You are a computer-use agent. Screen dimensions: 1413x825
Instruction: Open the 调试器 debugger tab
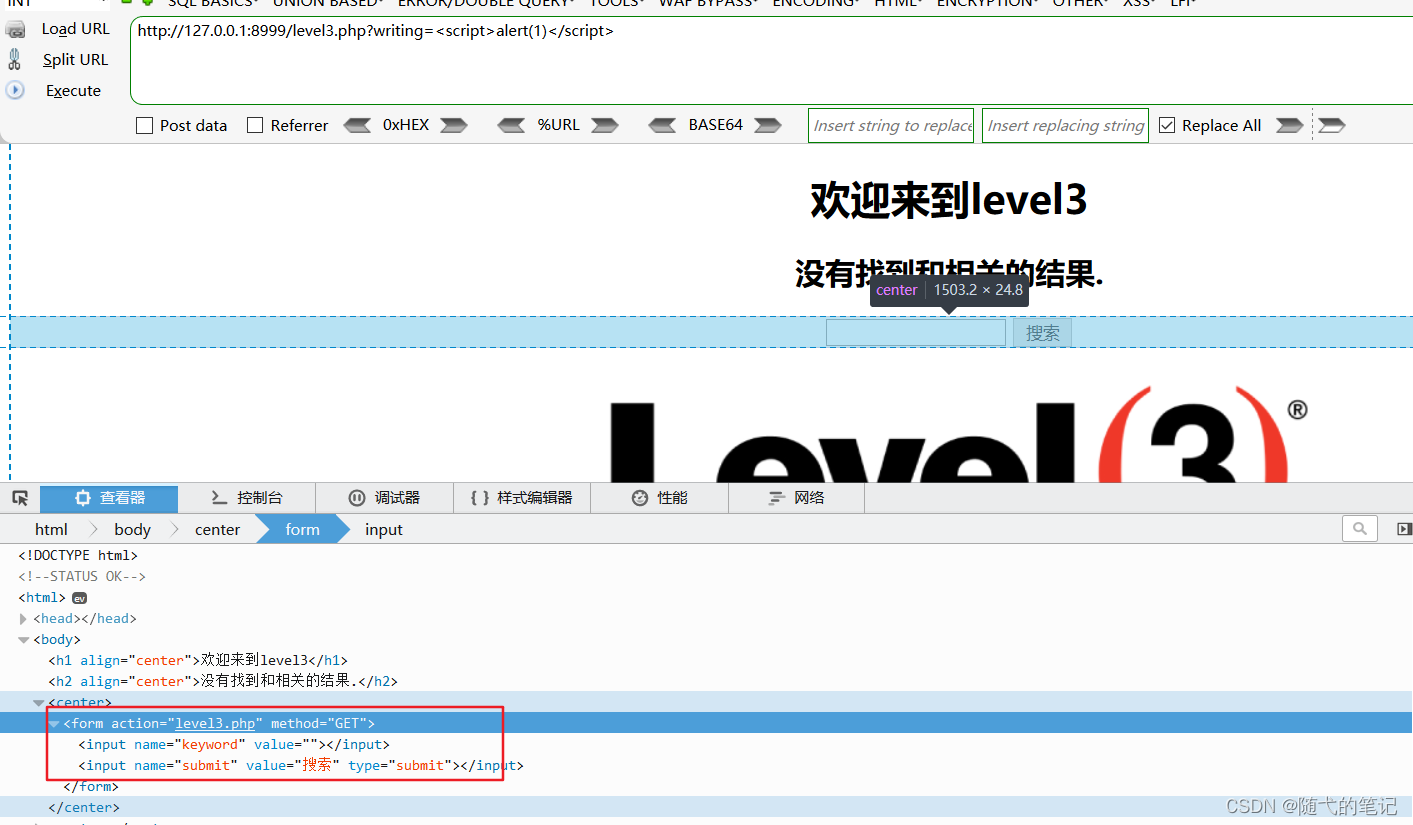tap(384, 498)
